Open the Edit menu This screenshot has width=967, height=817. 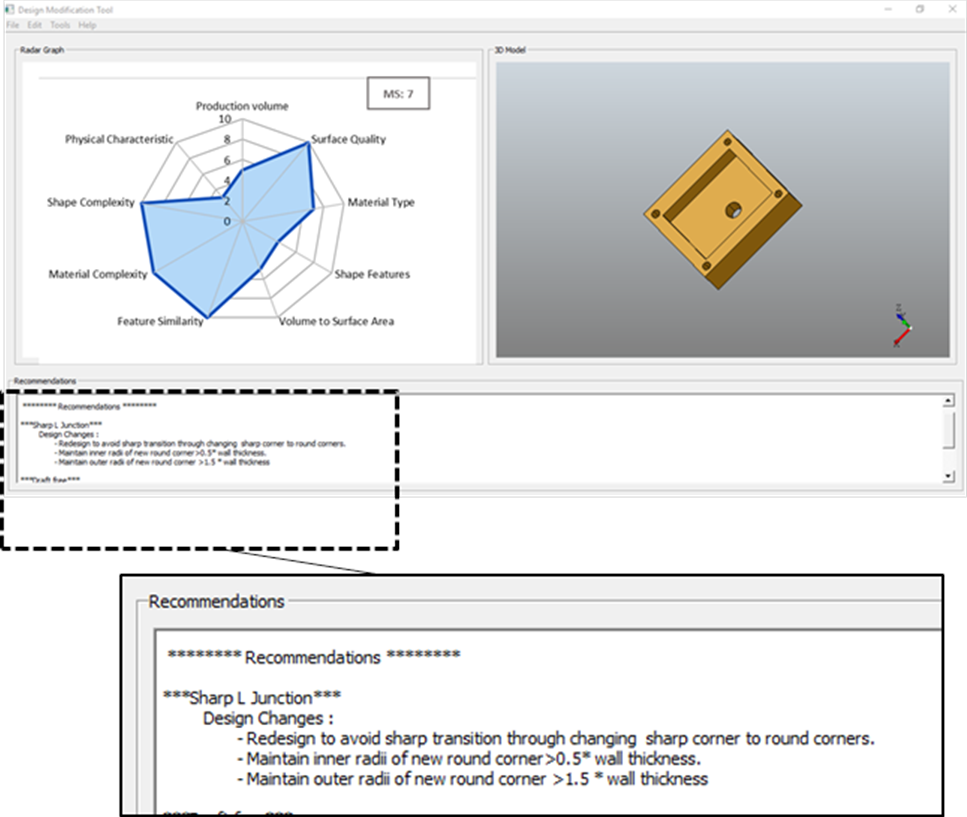click(35, 25)
